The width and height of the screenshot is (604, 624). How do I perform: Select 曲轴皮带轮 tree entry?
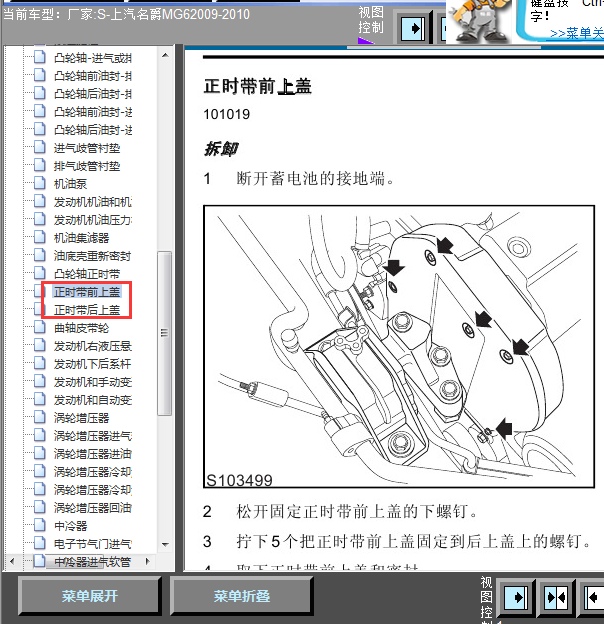(x=82, y=328)
